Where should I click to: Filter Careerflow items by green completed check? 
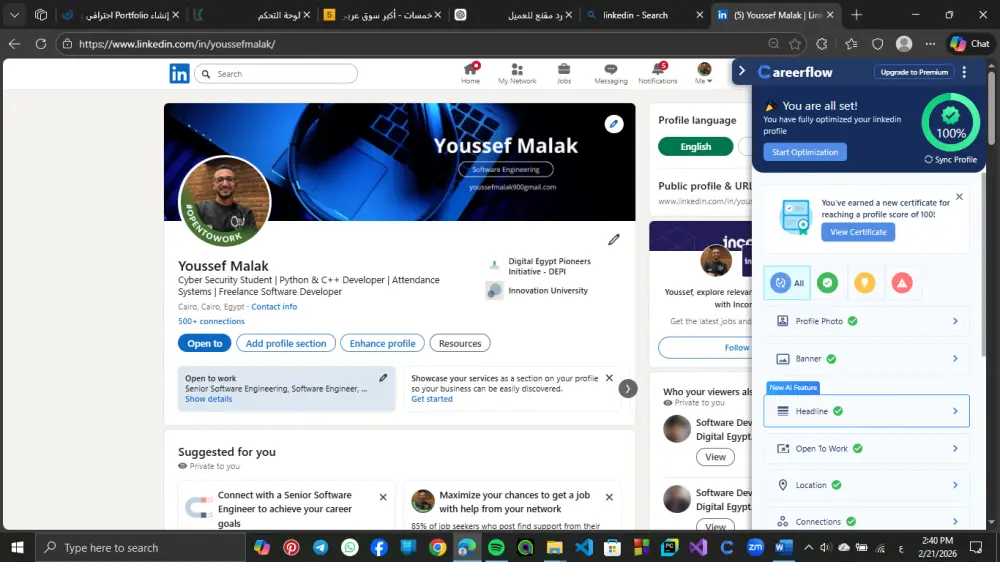pyautogui.click(x=827, y=283)
